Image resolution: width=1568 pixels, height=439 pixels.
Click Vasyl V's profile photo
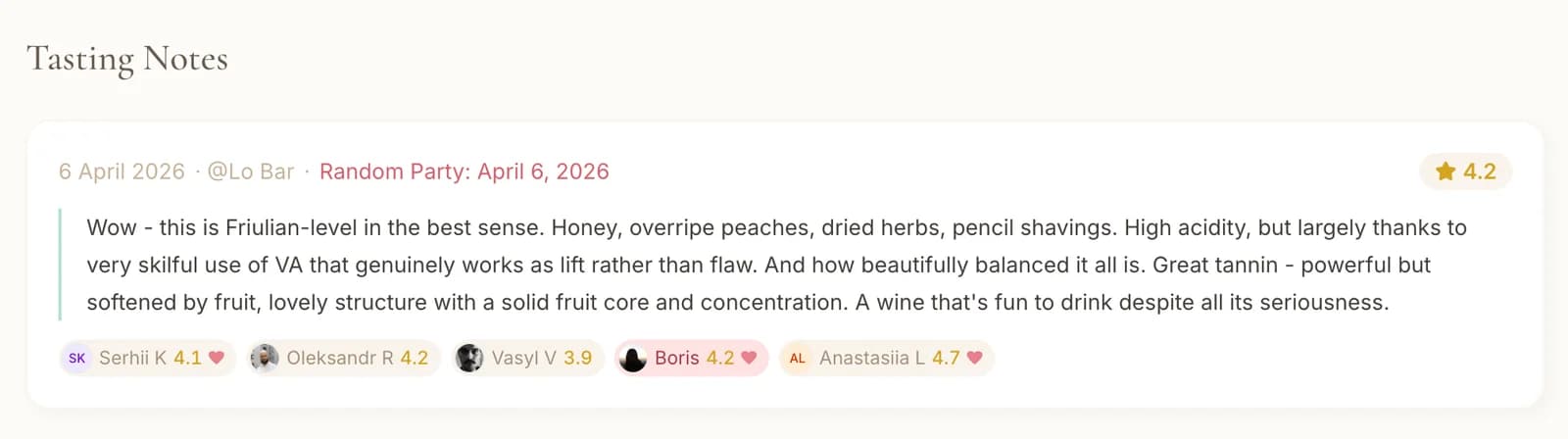point(469,359)
